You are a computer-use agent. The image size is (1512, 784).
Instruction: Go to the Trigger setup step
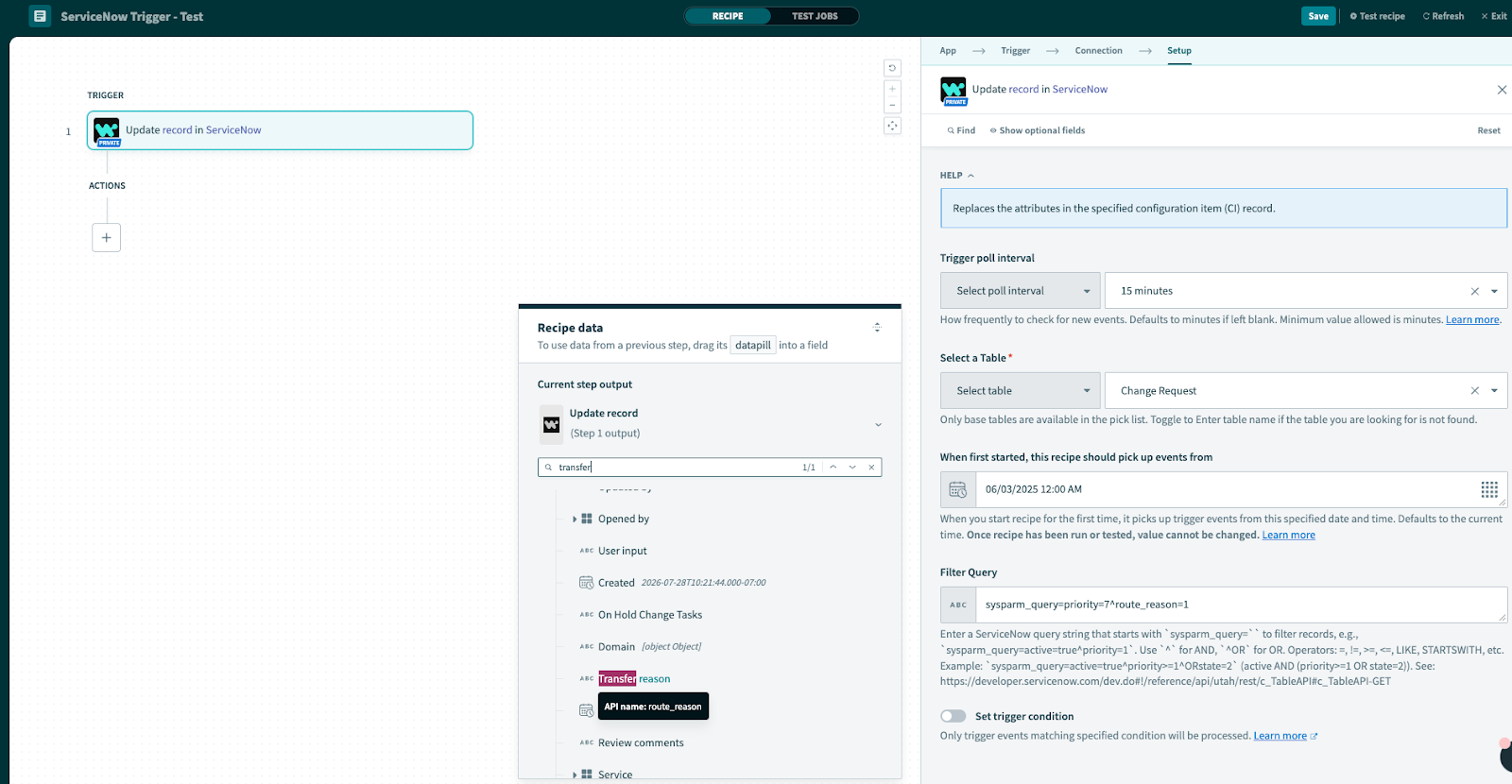(1016, 51)
